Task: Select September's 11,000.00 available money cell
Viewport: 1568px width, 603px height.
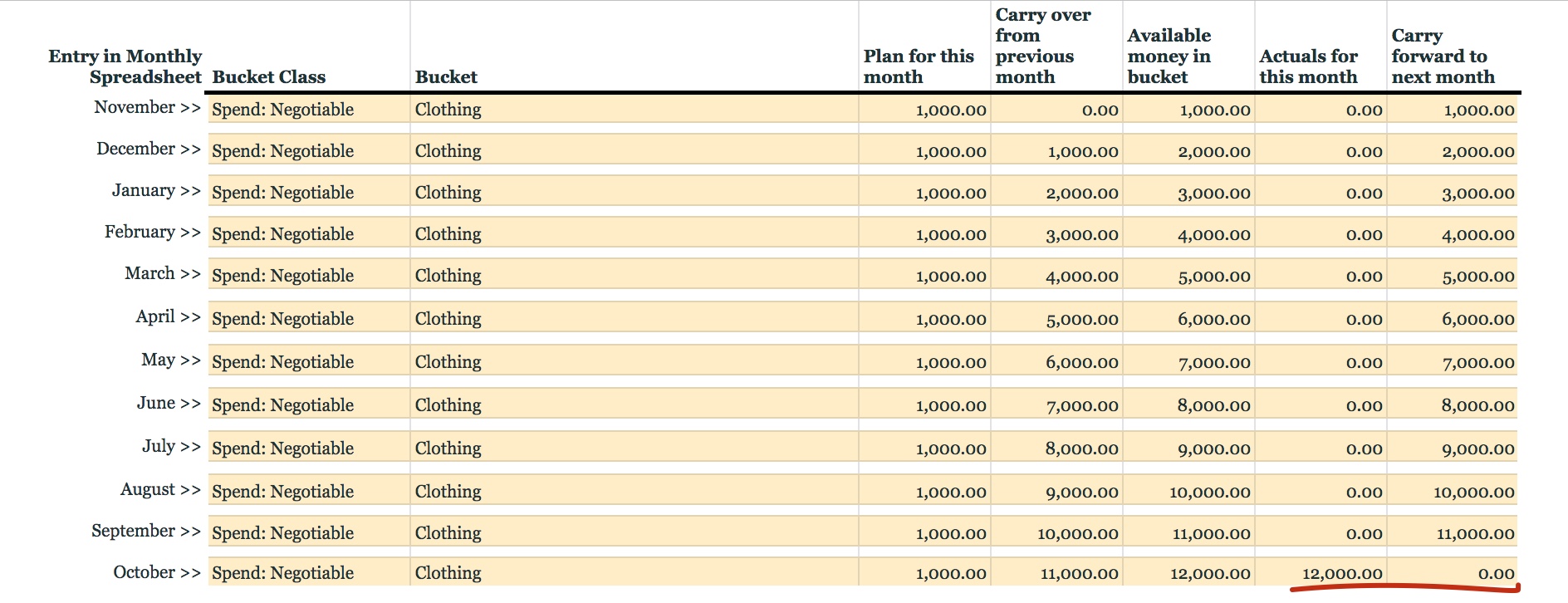Action: [1189, 533]
